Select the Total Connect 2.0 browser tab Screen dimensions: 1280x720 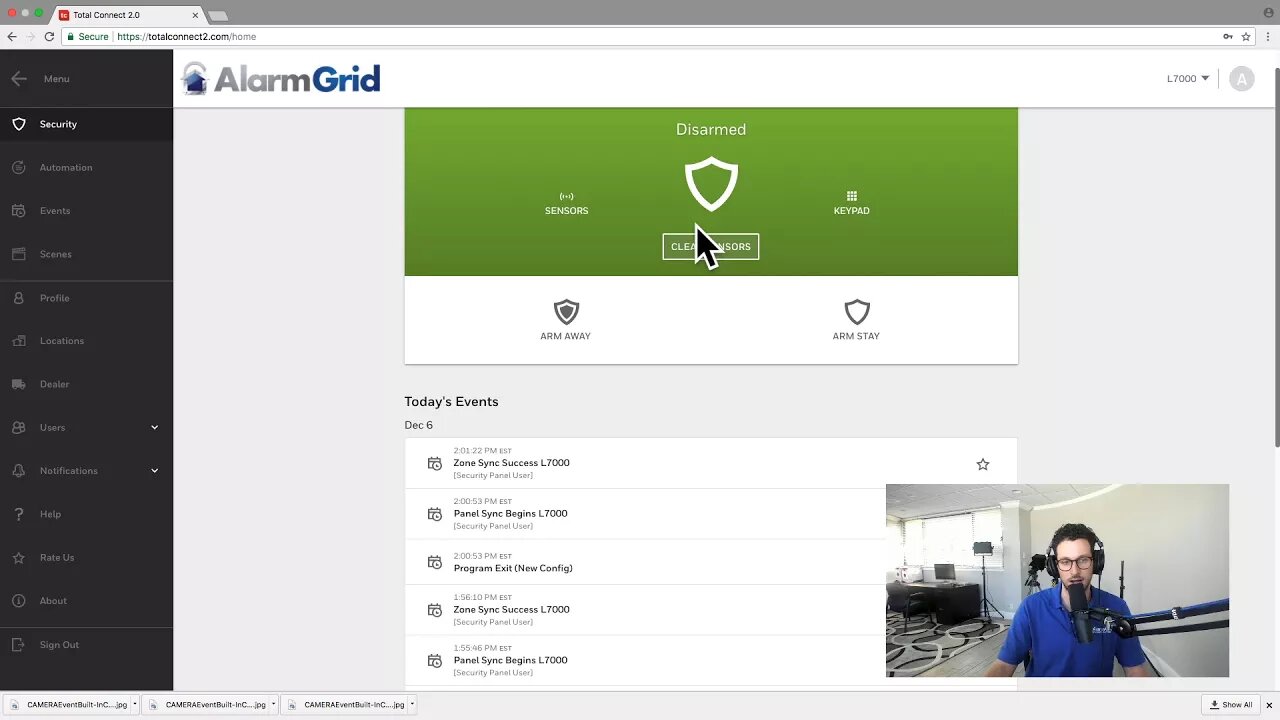point(126,15)
